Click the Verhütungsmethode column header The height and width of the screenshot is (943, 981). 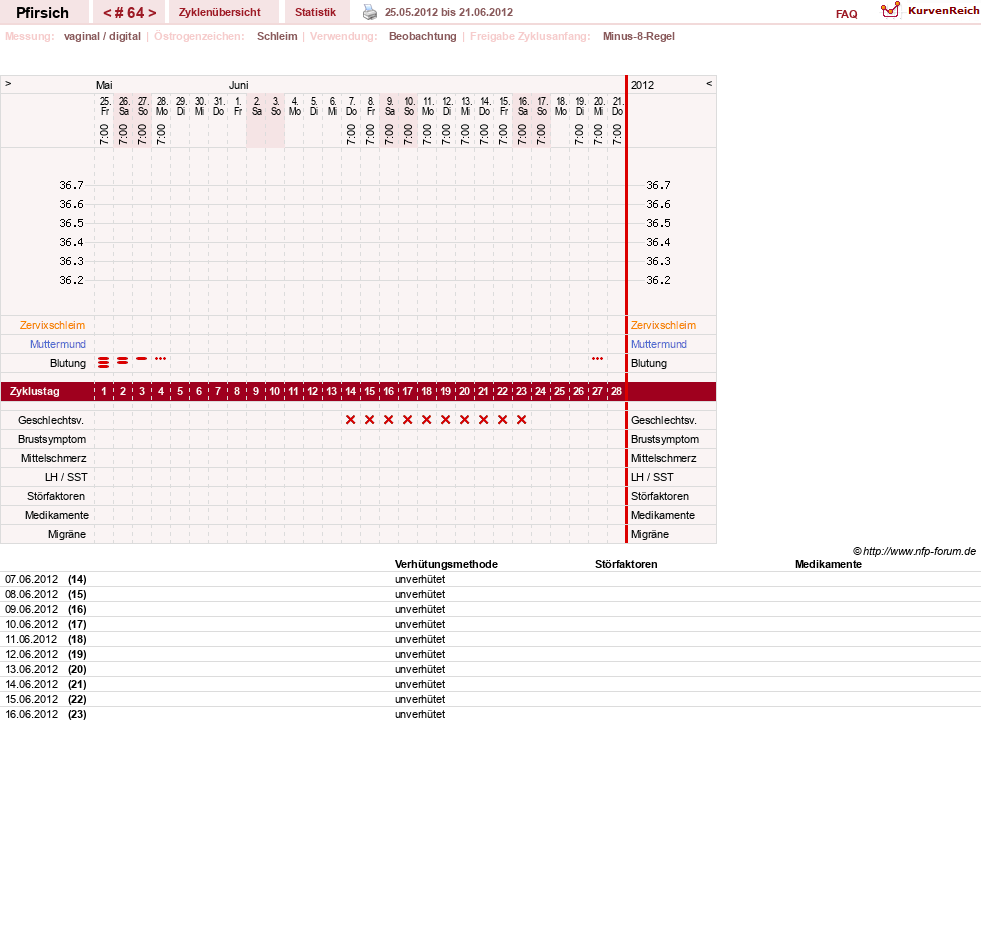[446, 564]
